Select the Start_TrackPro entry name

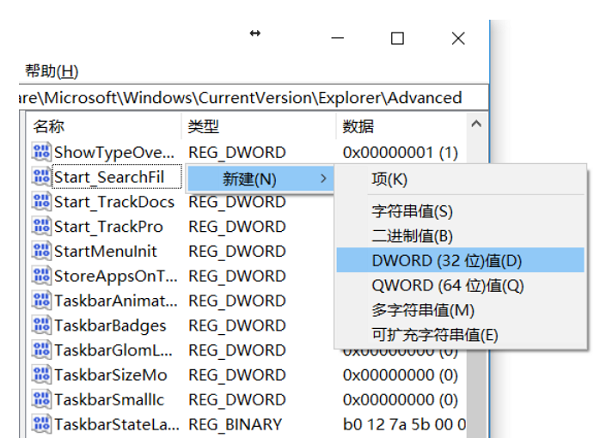pos(108,227)
